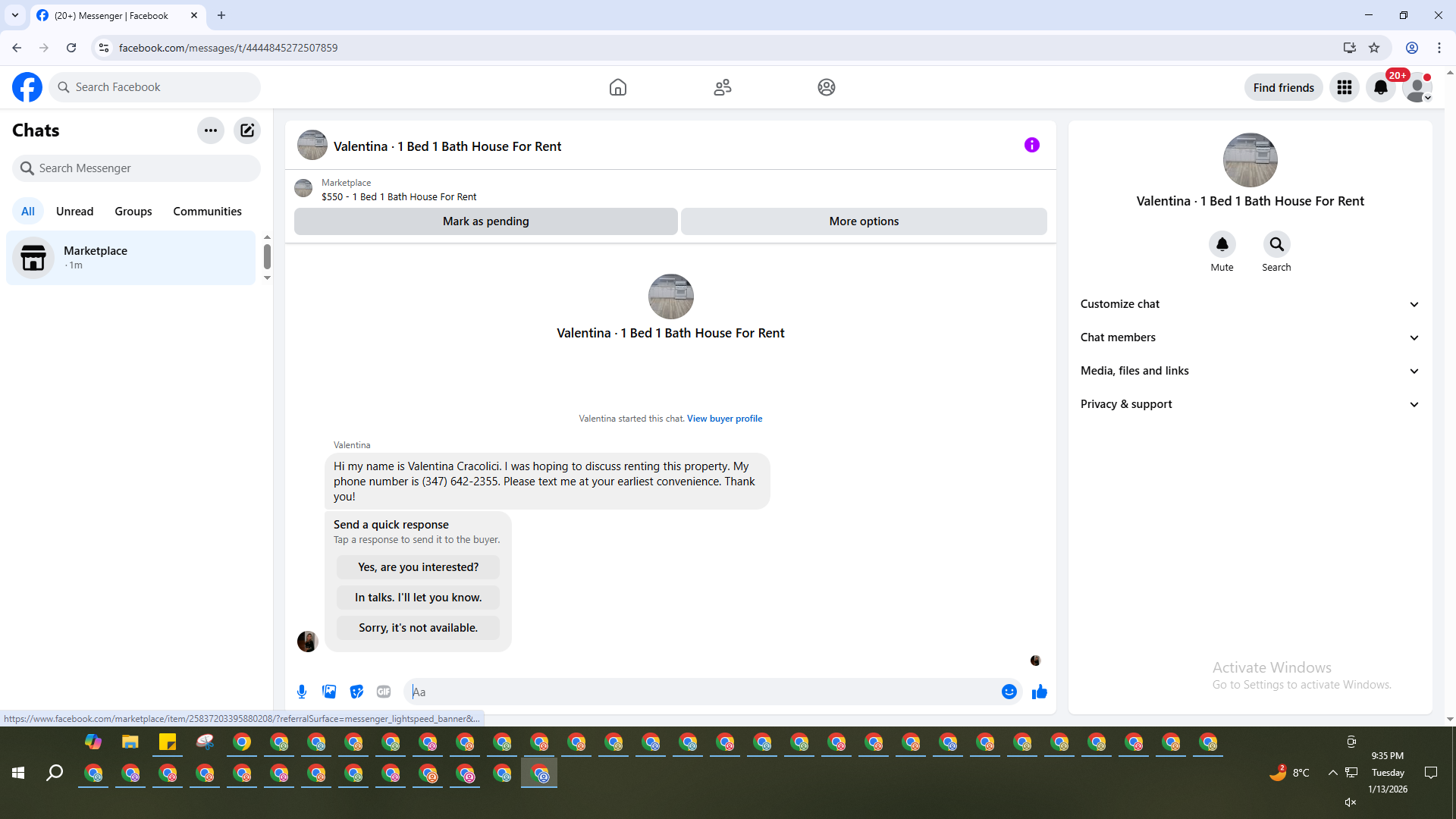Image resolution: width=1456 pixels, height=819 pixels.
Task: Open the sticker picker icon
Action: [x=356, y=692]
